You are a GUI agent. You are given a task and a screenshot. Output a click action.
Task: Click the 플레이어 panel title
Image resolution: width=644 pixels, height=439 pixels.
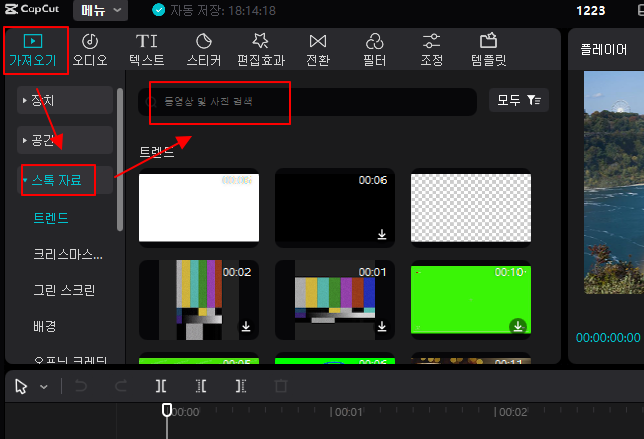(604, 50)
